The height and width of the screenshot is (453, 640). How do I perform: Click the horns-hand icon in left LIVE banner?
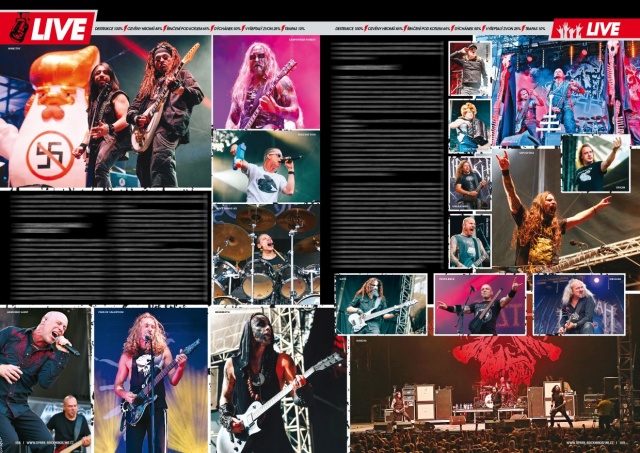click(x=18, y=27)
